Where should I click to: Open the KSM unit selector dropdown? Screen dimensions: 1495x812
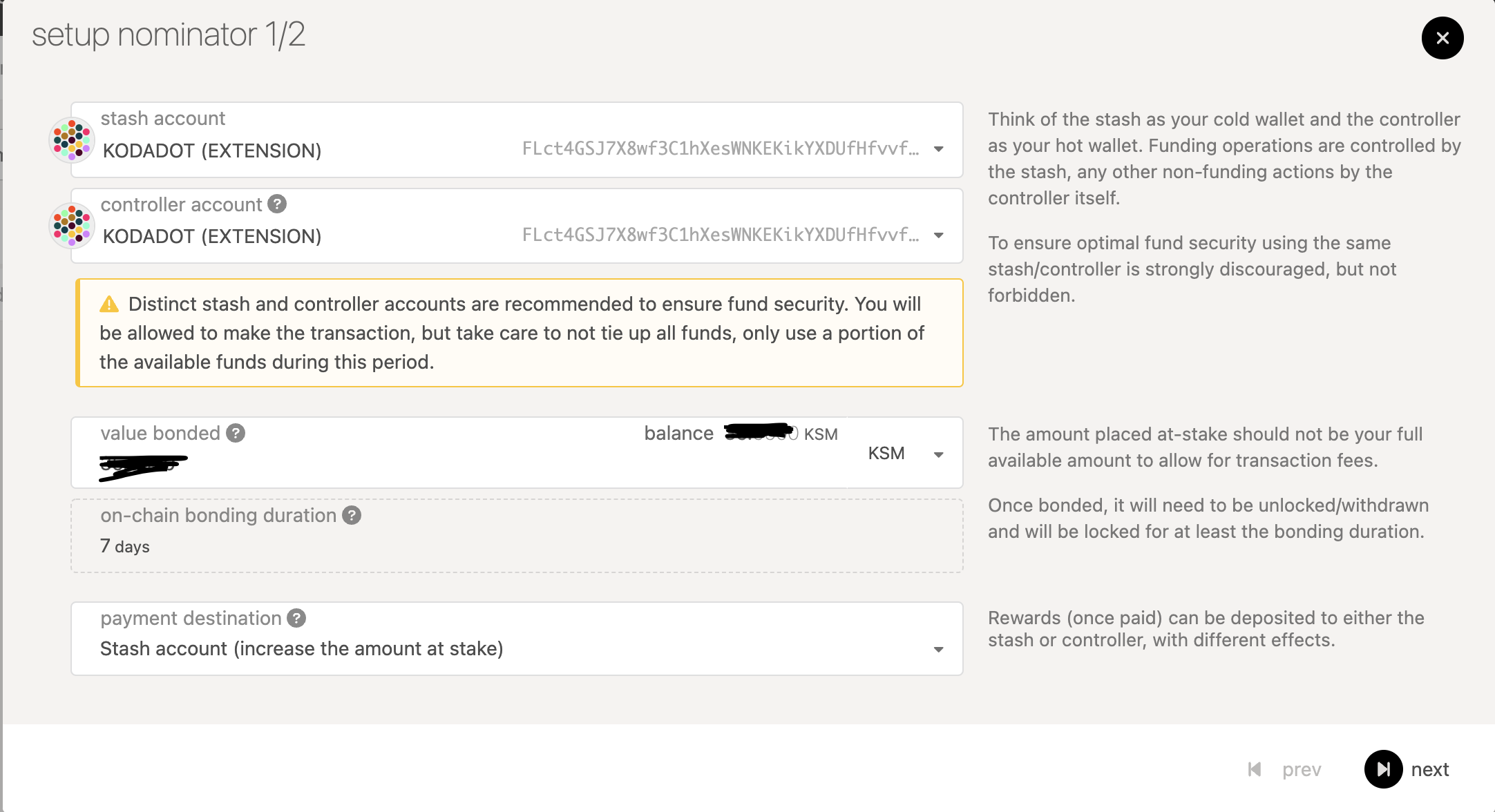coord(938,454)
